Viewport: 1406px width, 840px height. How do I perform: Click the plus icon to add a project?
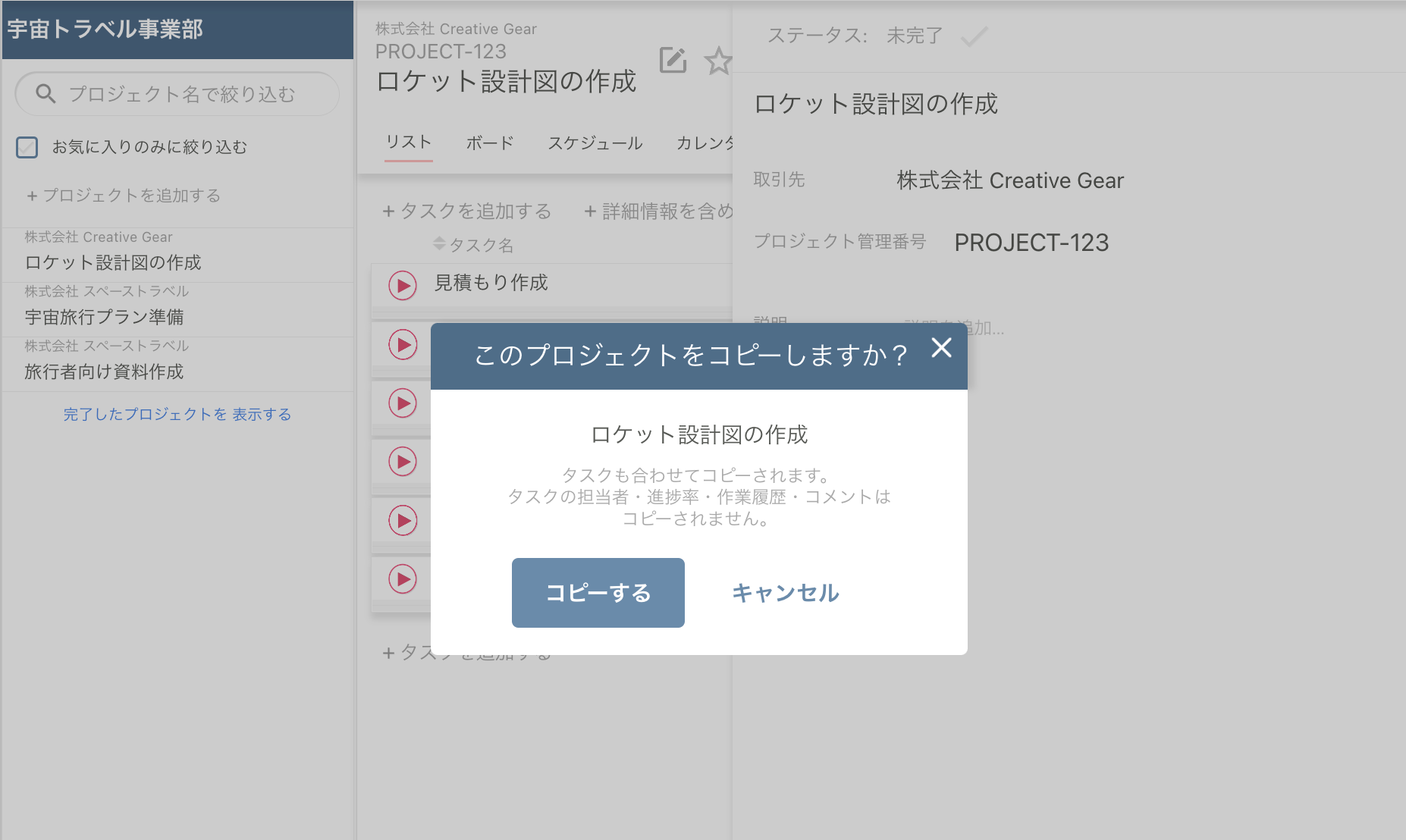click(31, 196)
